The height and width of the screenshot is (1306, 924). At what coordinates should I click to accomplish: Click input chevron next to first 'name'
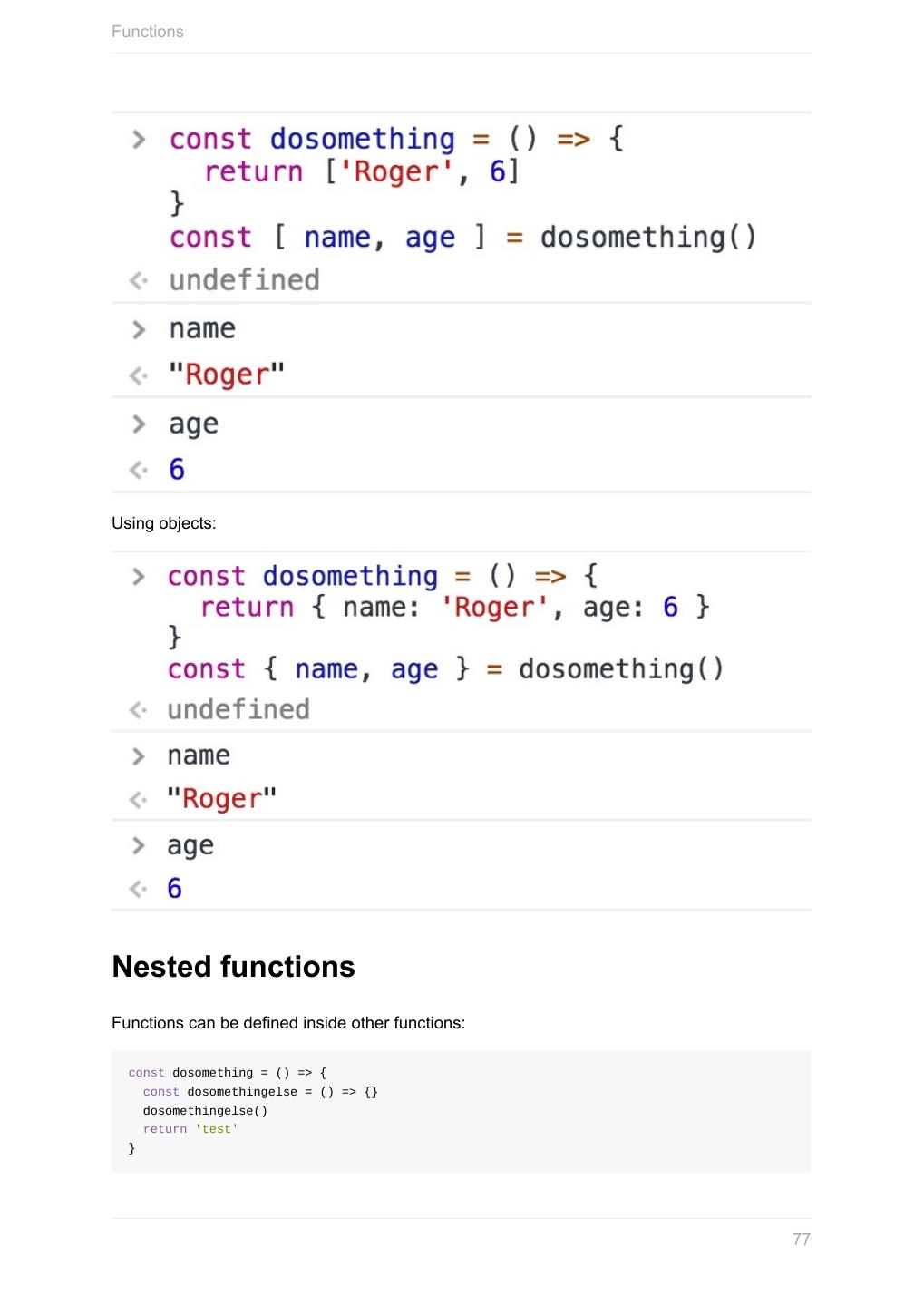coord(139,329)
